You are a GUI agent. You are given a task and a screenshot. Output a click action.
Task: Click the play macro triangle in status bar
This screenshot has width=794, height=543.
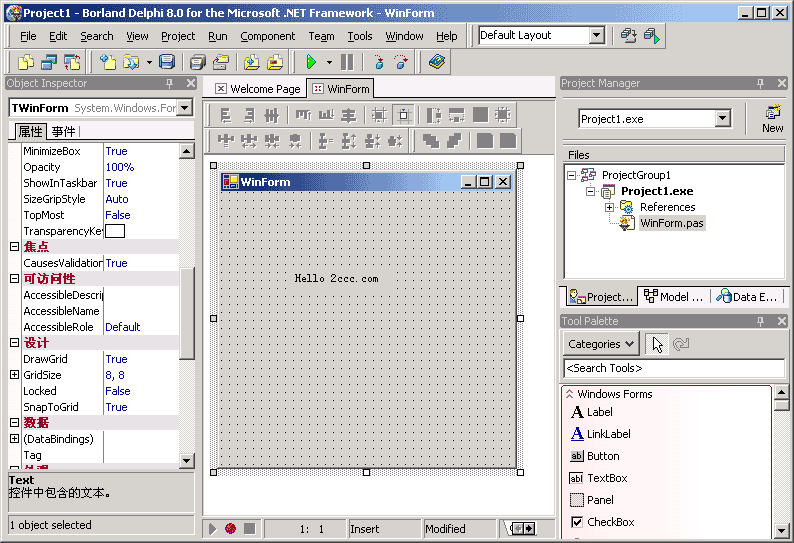[x=212, y=529]
